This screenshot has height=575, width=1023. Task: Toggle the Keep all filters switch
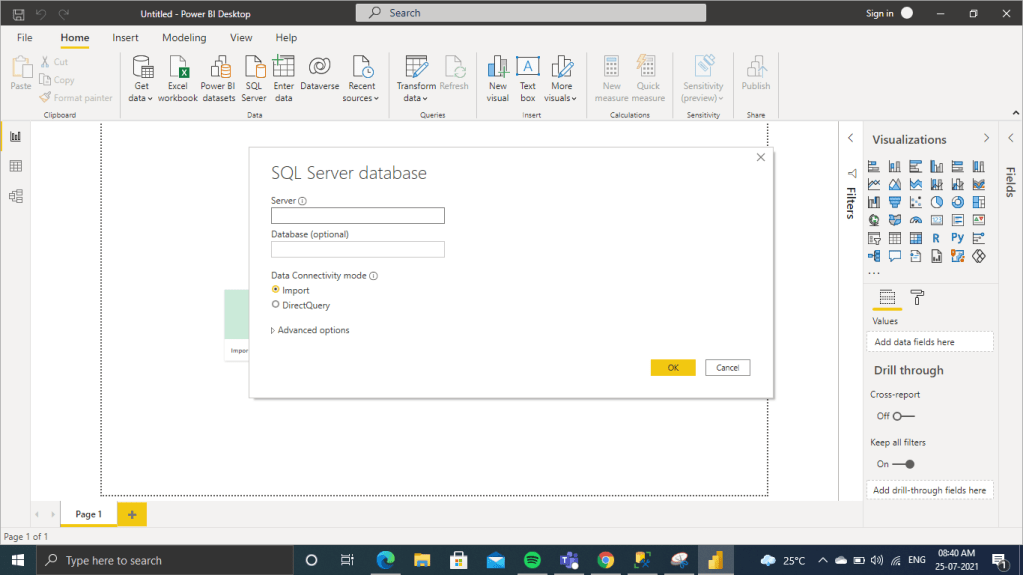pyautogui.click(x=904, y=464)
